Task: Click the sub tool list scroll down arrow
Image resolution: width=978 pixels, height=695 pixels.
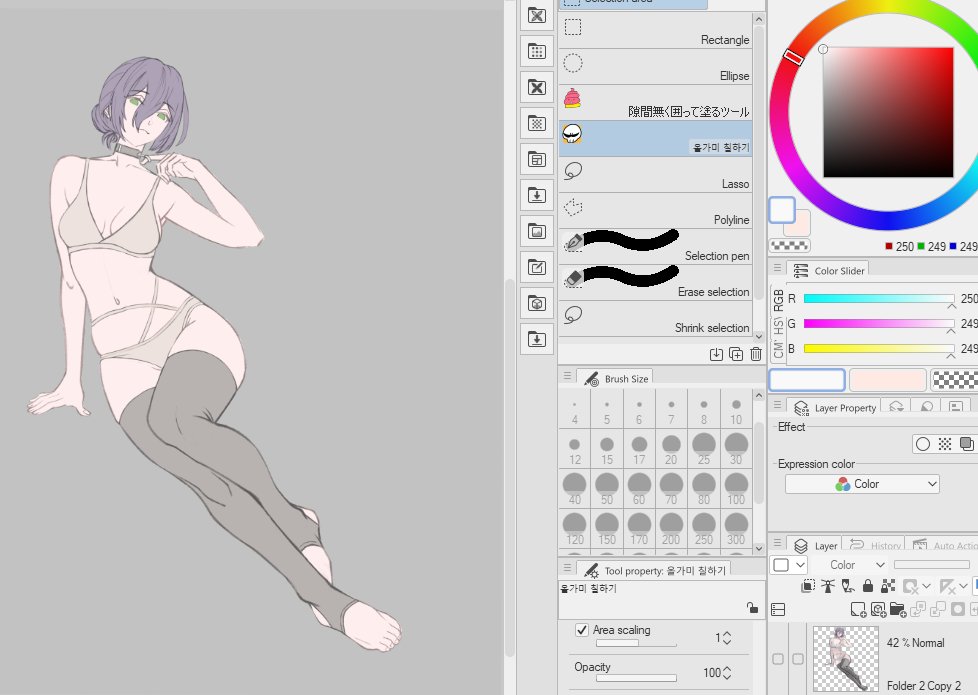Action: coord(758,336)
